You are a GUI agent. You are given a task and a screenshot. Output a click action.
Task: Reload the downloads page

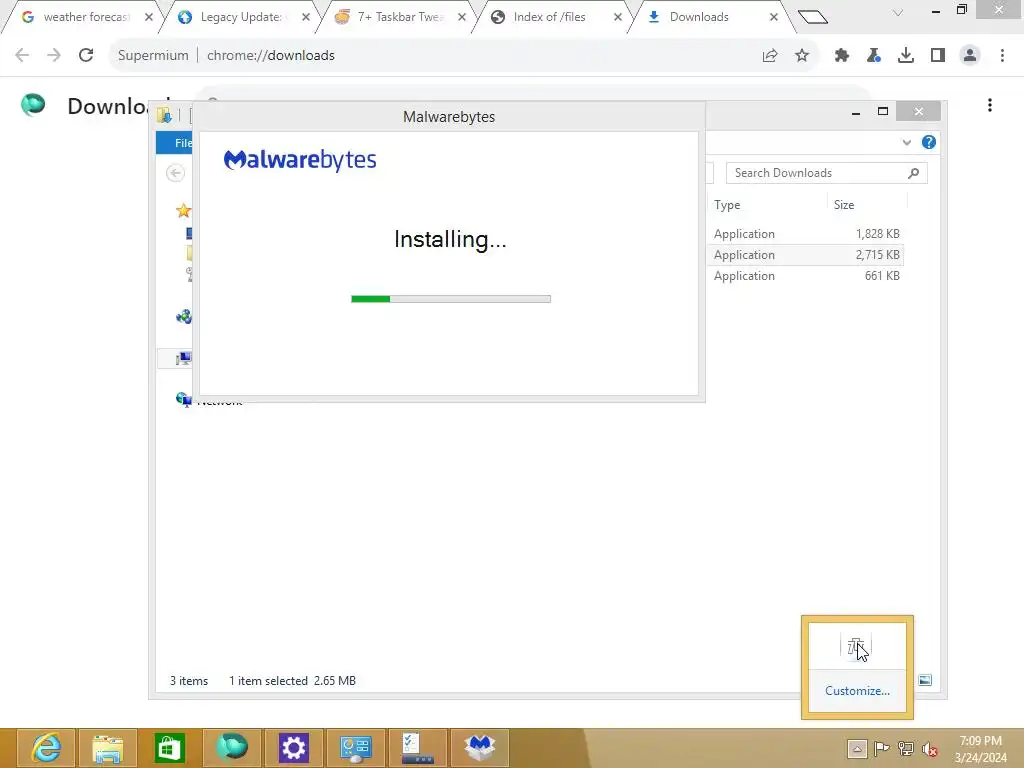click(x=86, y=56)
